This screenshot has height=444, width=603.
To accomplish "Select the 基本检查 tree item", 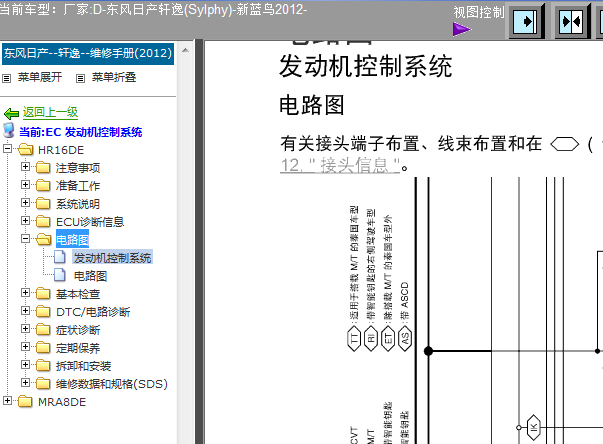I will [78, 294].
